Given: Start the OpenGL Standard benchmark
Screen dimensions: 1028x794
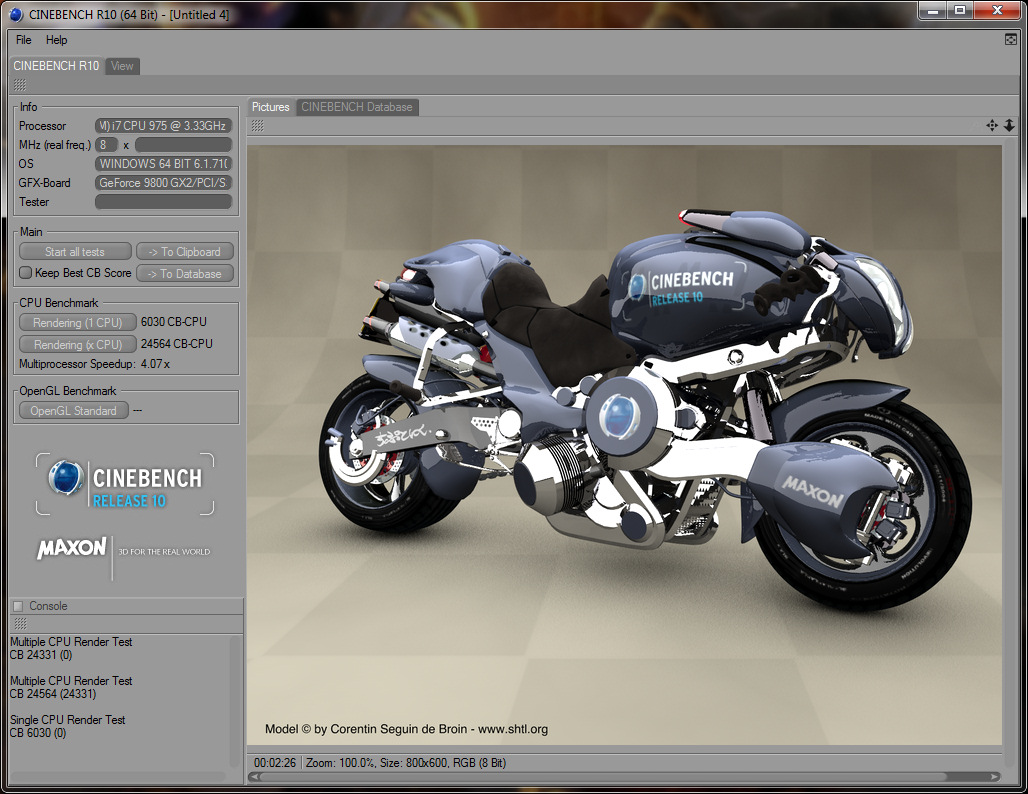Looking at the screenshot, I should tap(73, 411).
